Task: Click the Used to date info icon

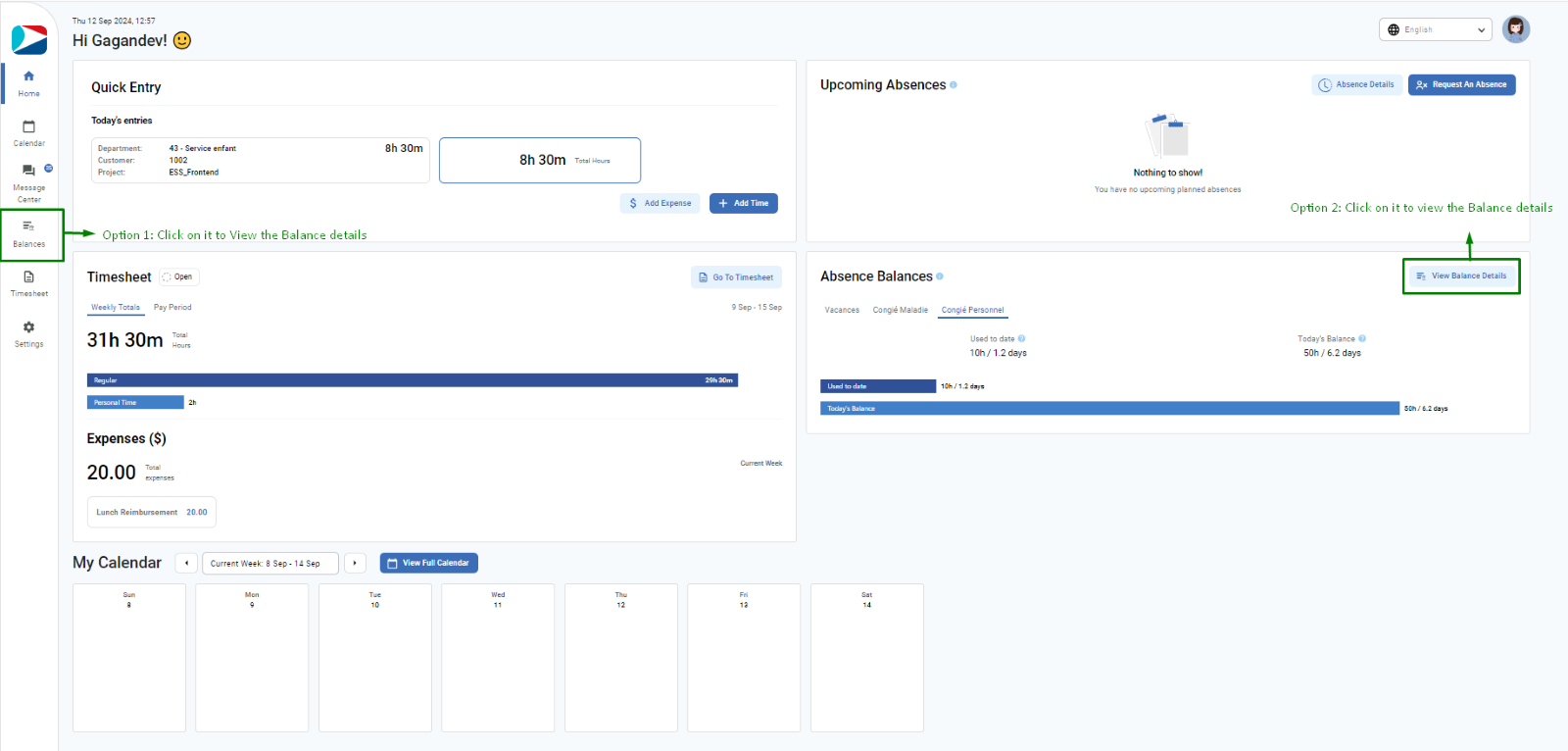Action: pos(1021,338)
